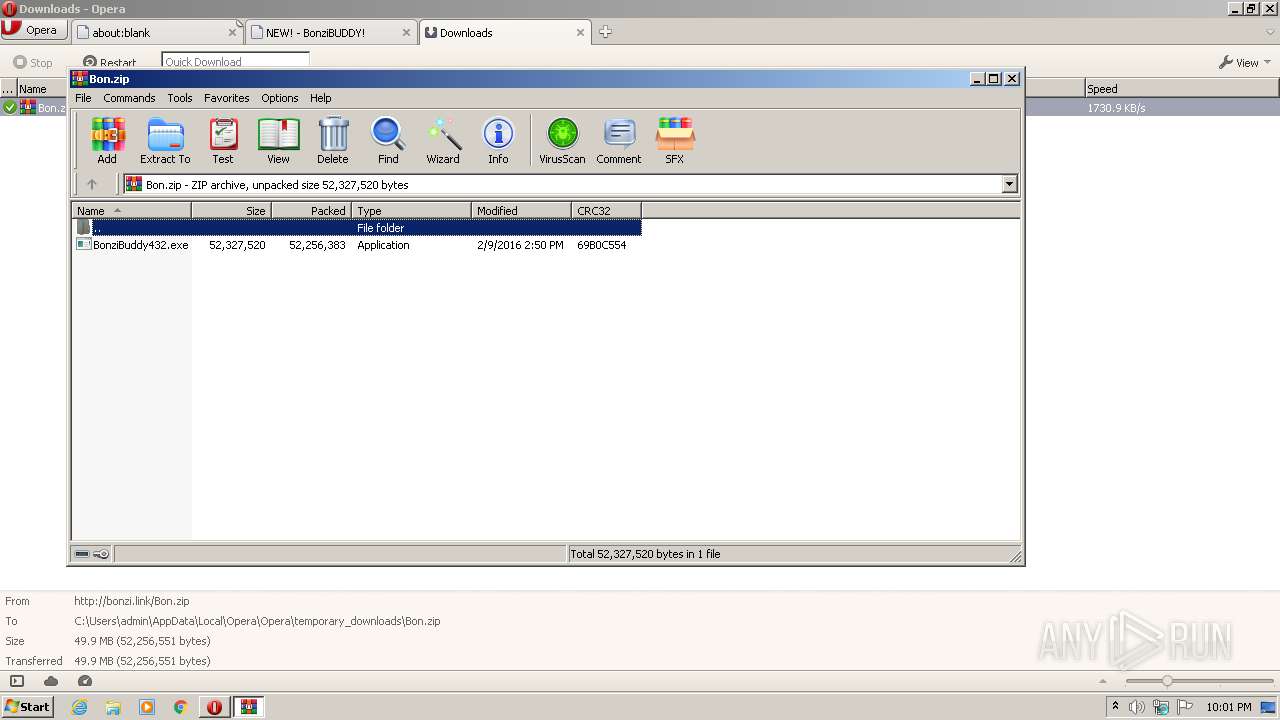Open the Tools menu

(180, 98)
